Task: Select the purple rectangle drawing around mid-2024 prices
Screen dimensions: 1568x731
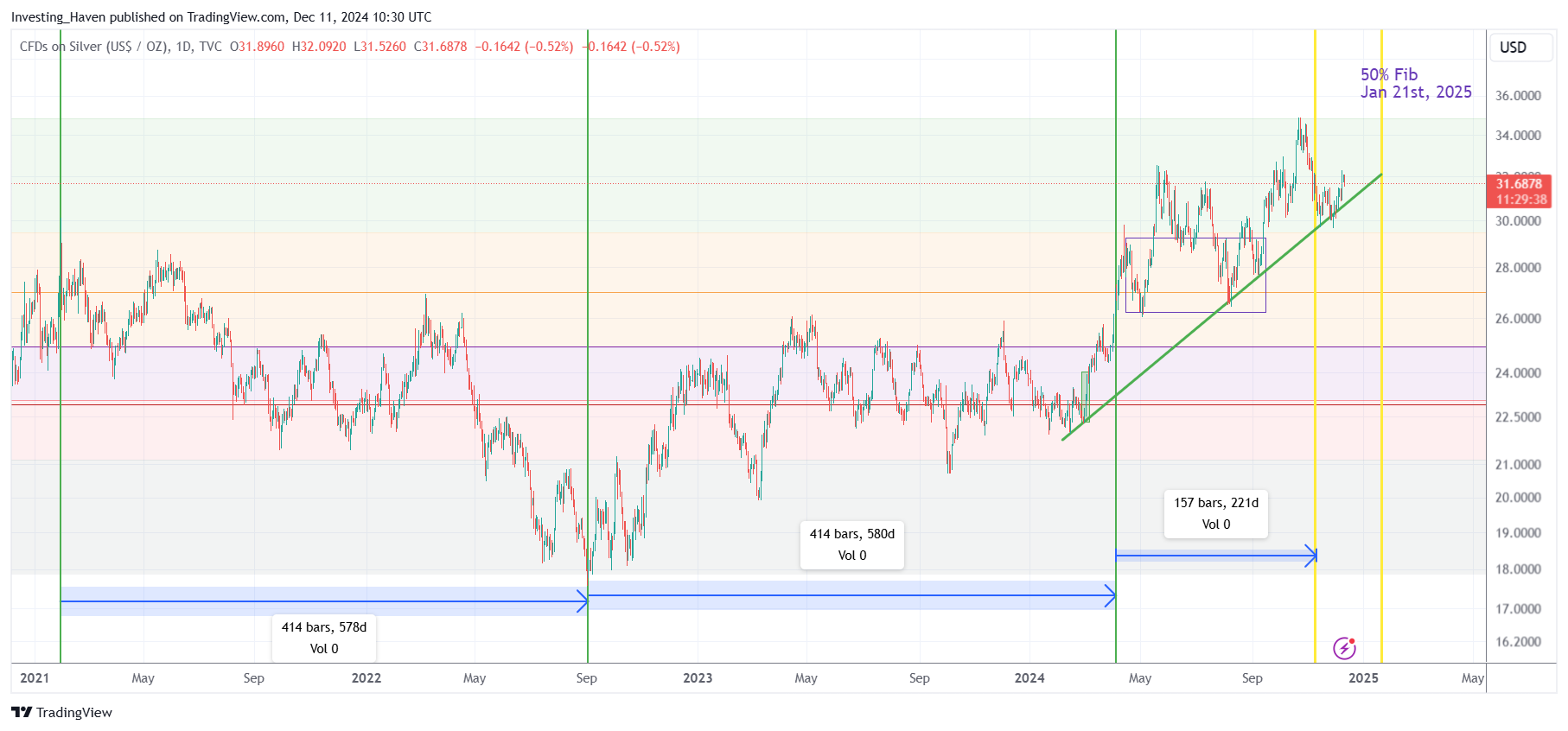Action: [x=1195, y=275]
